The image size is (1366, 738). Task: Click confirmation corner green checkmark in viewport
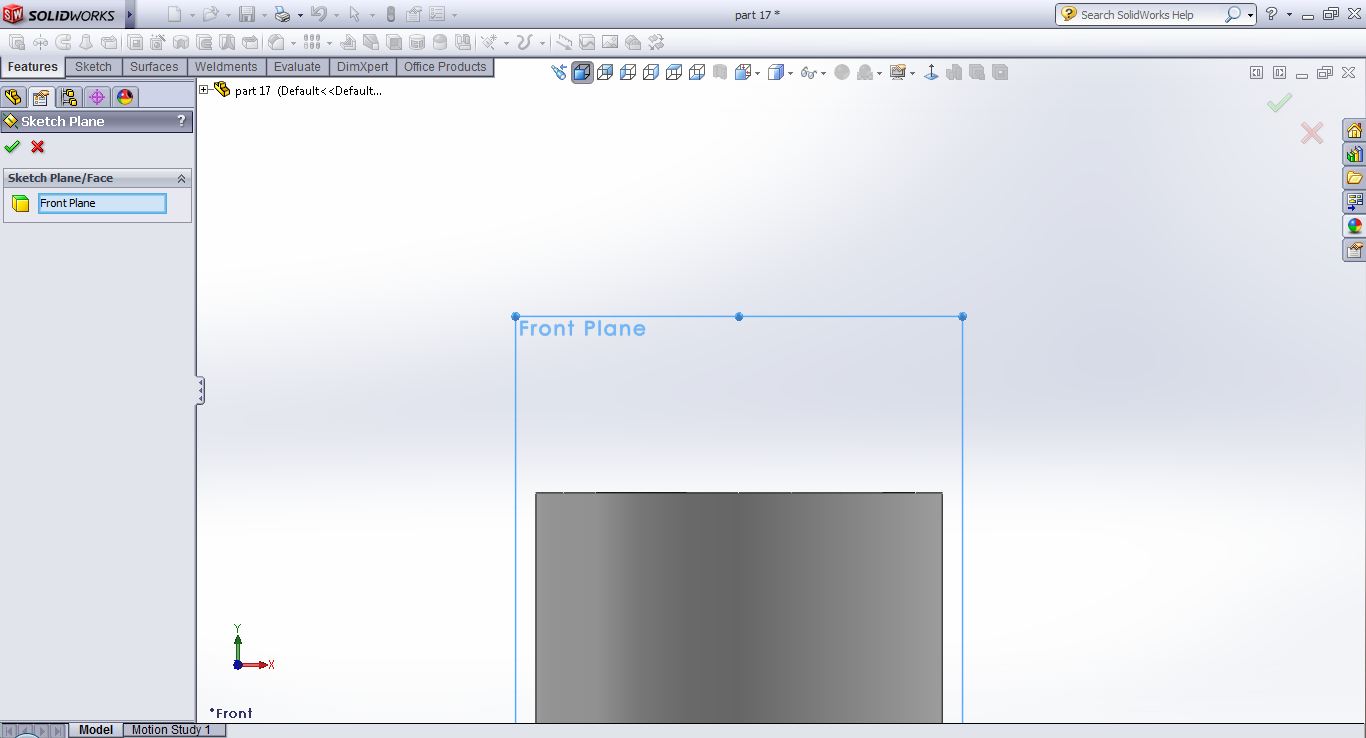(x=1279, y=102)
